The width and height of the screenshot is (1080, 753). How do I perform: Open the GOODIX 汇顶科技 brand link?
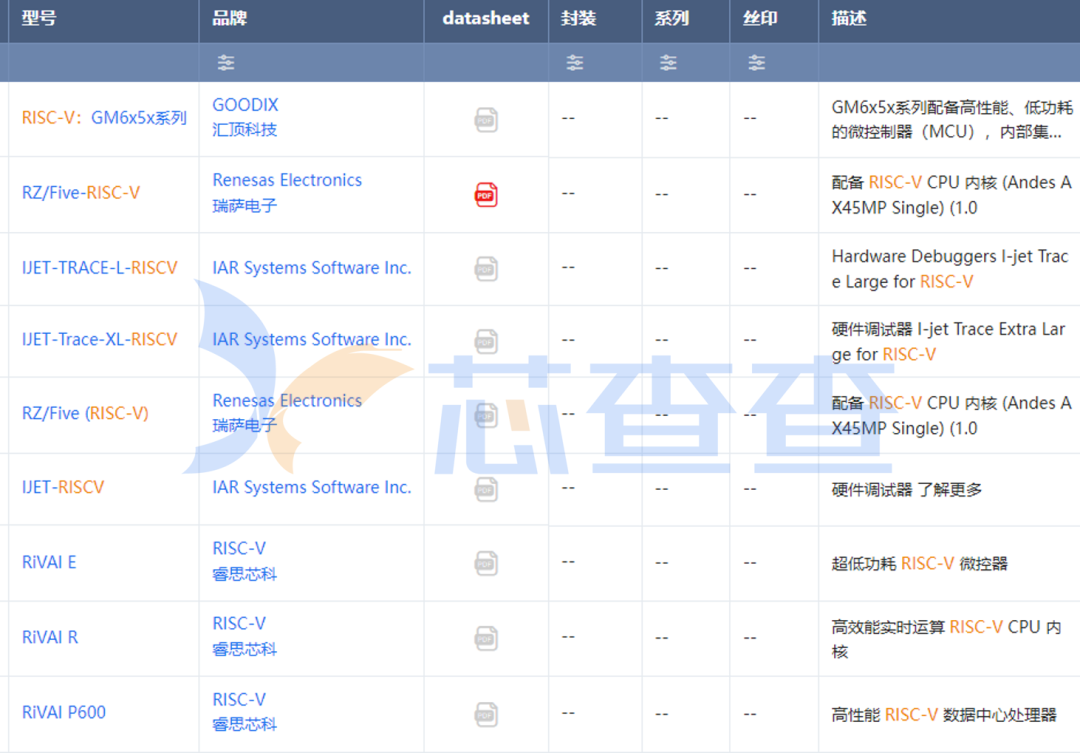click(x=245, y=117)
